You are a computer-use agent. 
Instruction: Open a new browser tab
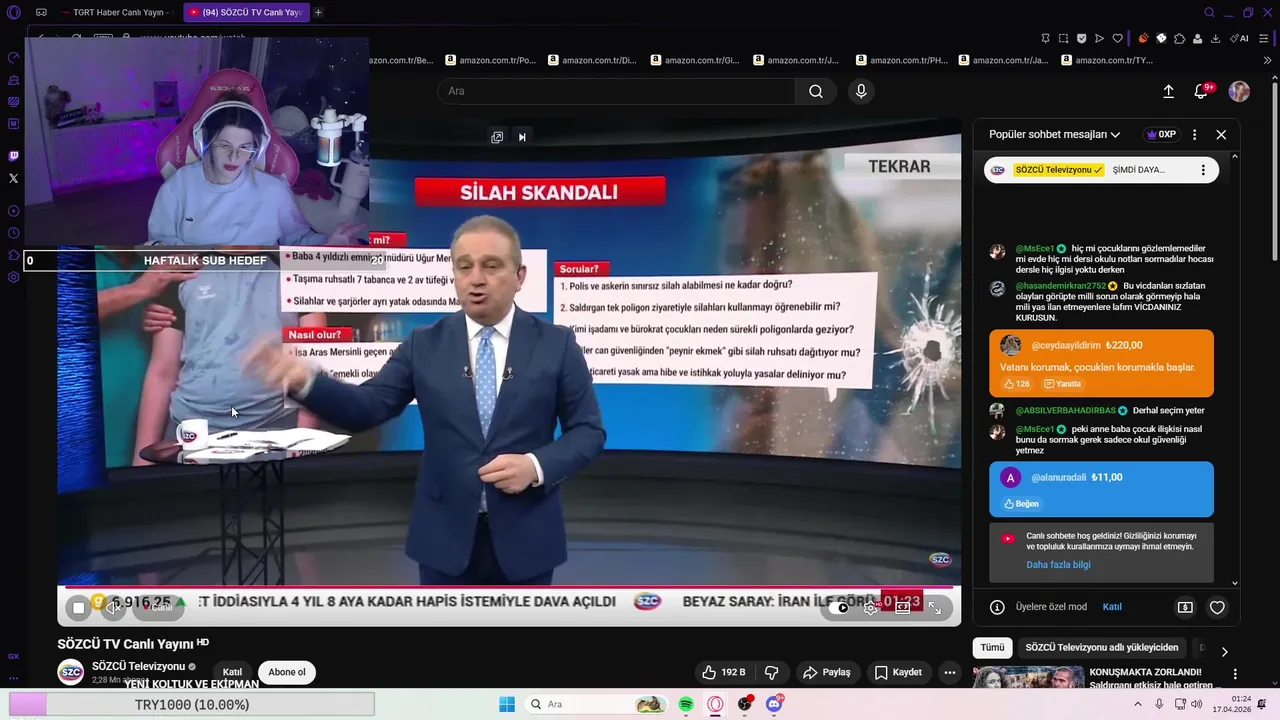point(318,13)
